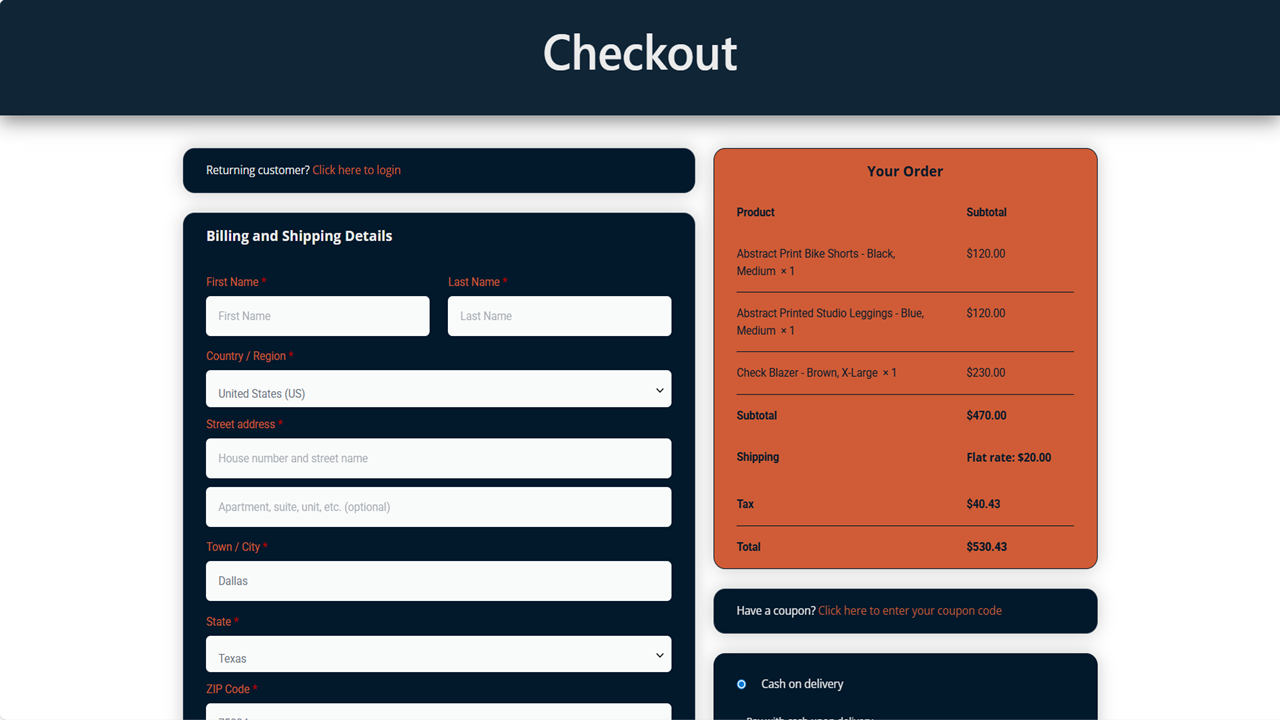This screenshot has width=1280, height=720.
Task: Focus the Last Name input field
Action: click(559, 316)
